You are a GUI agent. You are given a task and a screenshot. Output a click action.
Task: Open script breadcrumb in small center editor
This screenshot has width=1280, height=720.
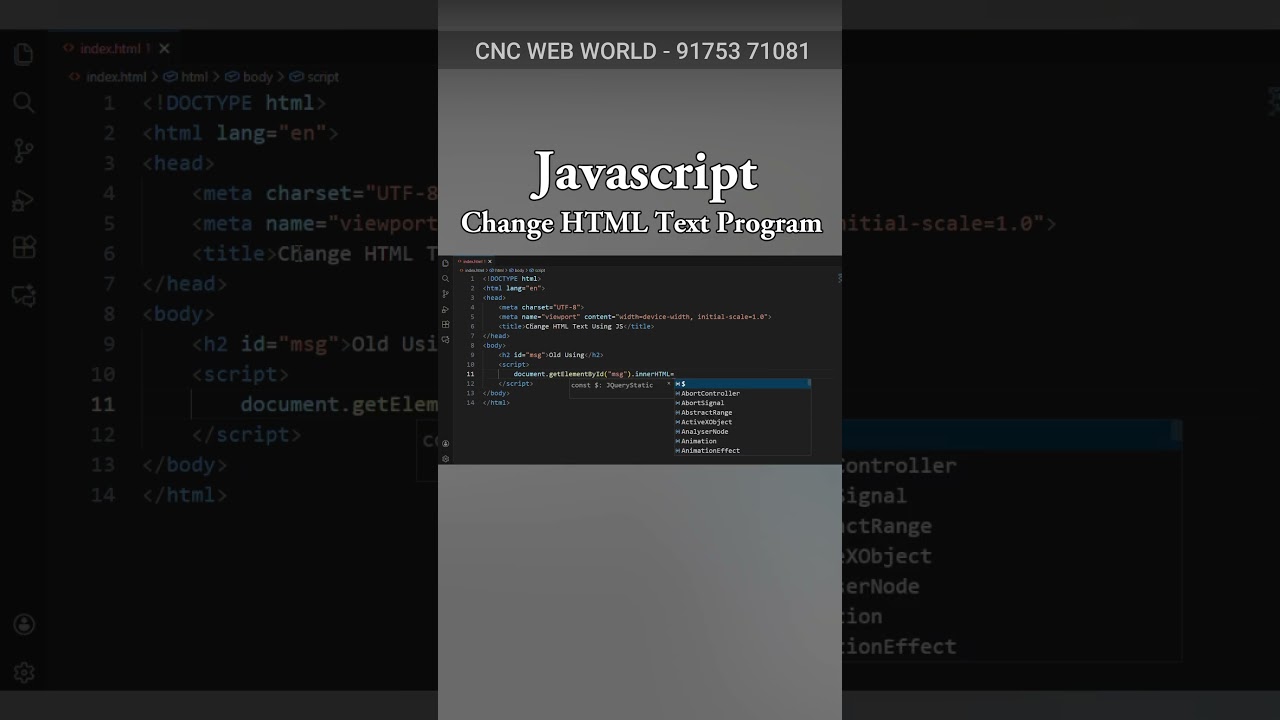point(537,270)
